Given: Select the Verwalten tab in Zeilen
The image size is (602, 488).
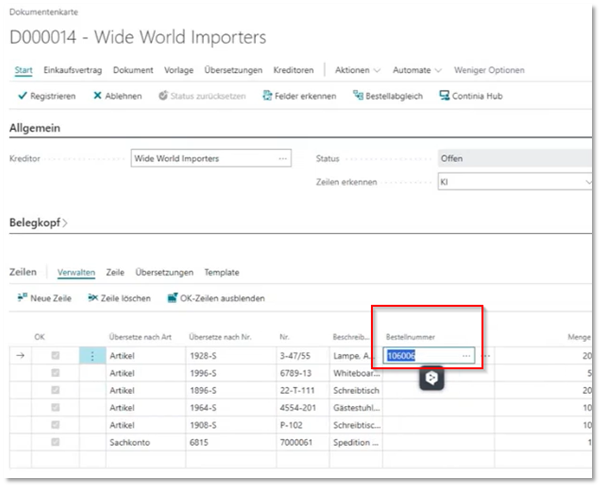Looking at the screenshot, I should click(76, 272).
